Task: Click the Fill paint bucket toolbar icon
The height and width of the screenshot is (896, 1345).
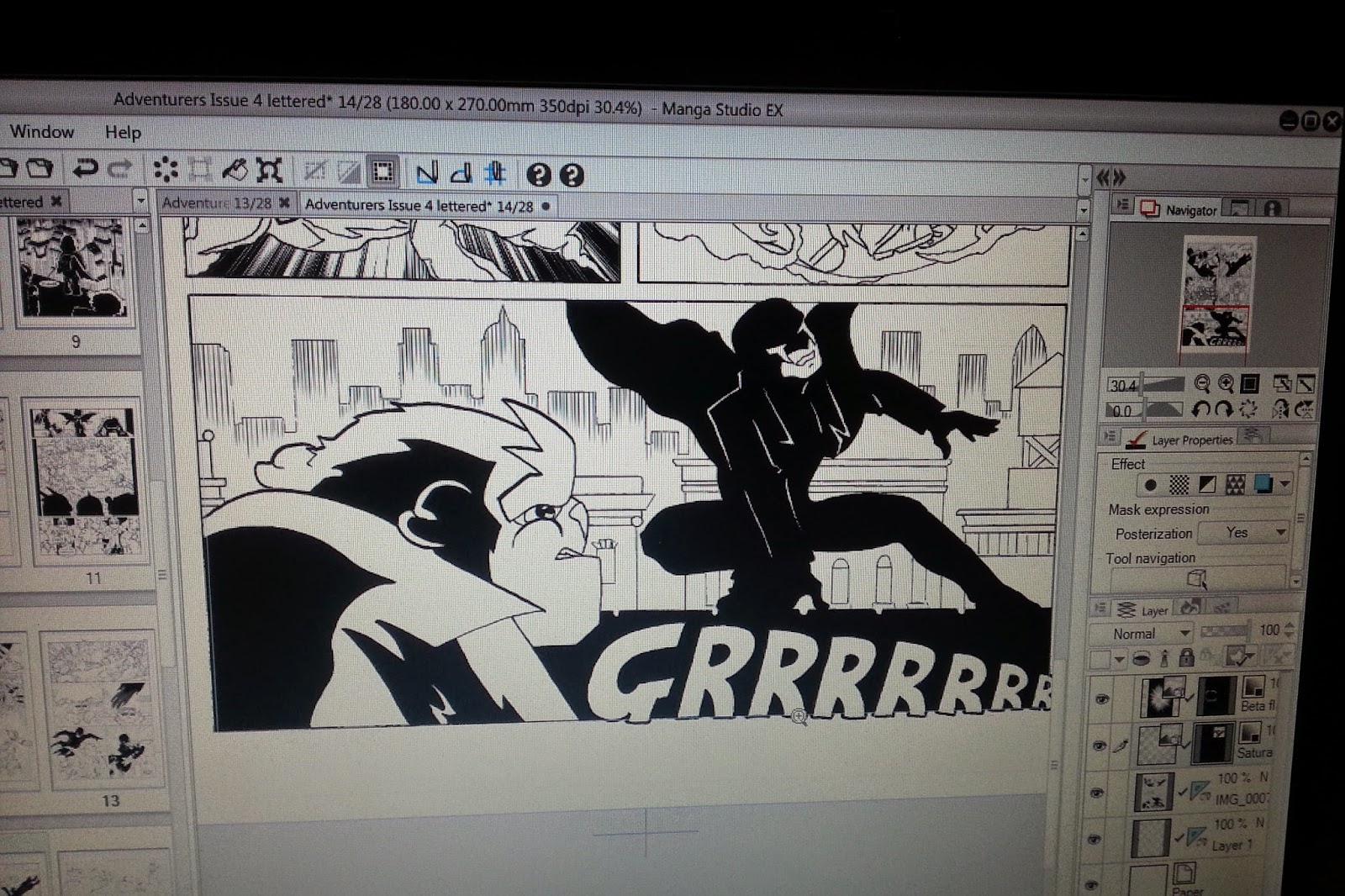Action: pyautogui.click(x=235, y=170)
